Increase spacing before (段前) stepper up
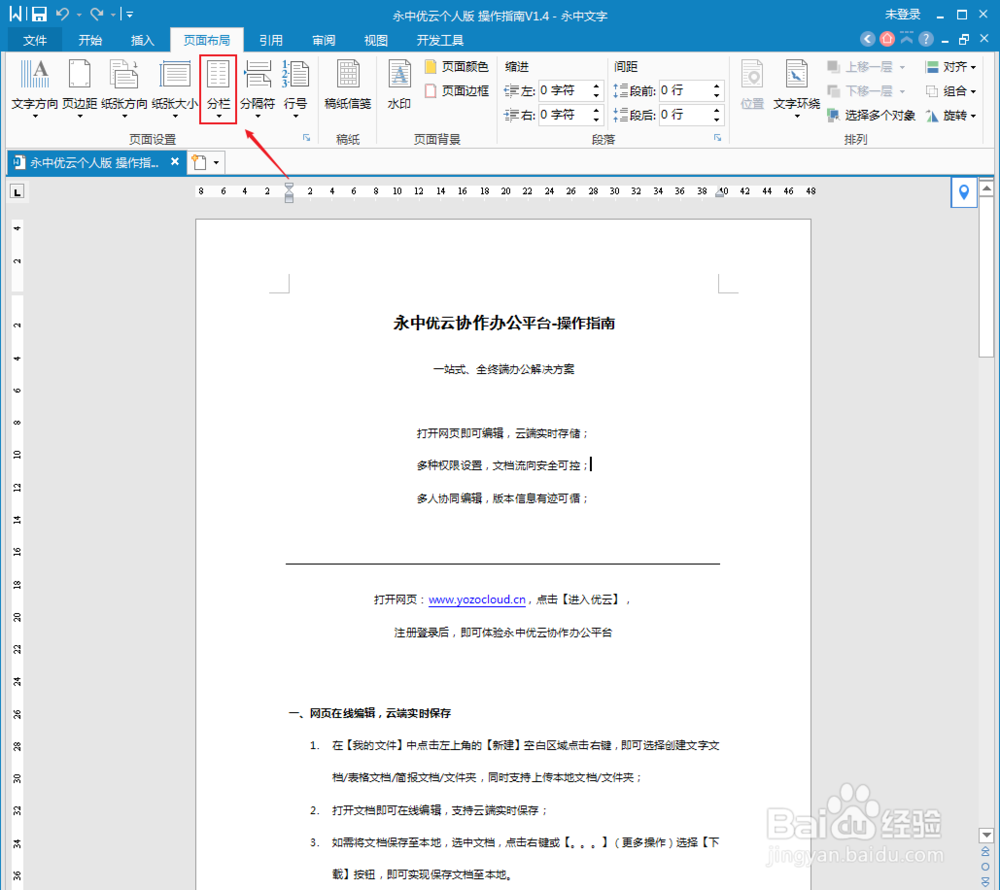 point(717,85)
